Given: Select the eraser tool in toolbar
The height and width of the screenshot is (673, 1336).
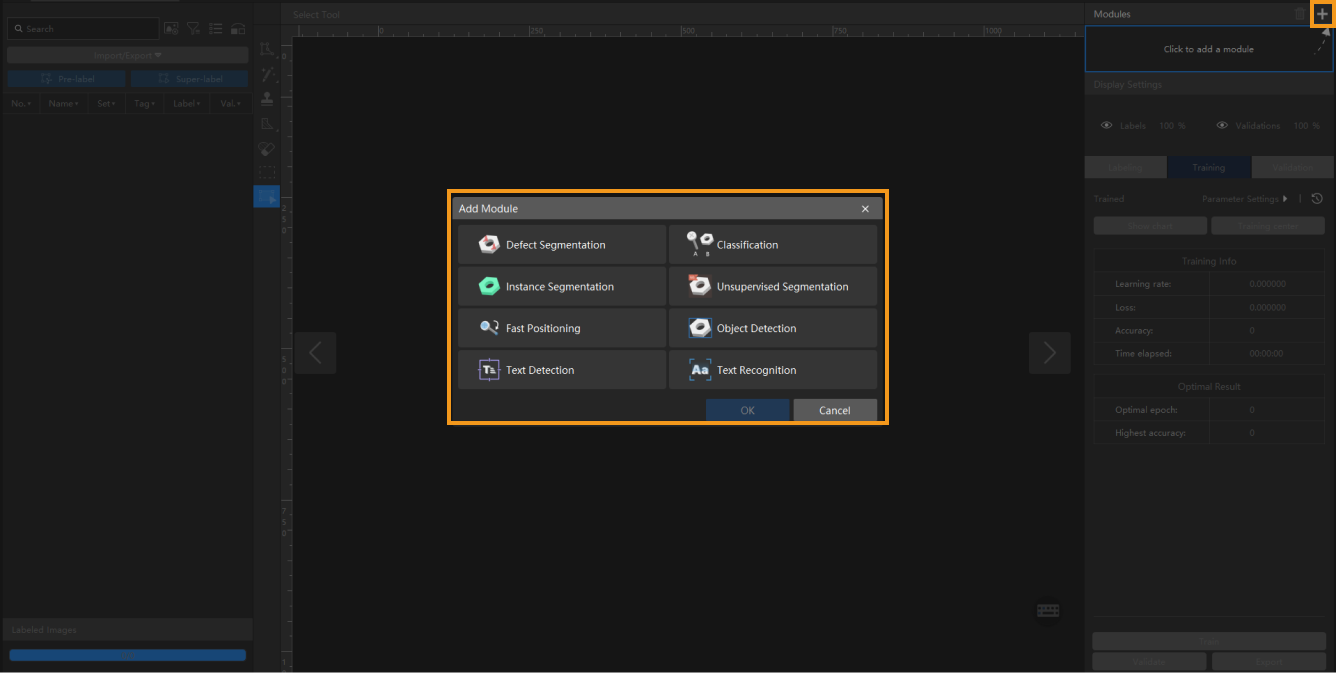Looking at the screenshot, I should (x=266, y=149).
